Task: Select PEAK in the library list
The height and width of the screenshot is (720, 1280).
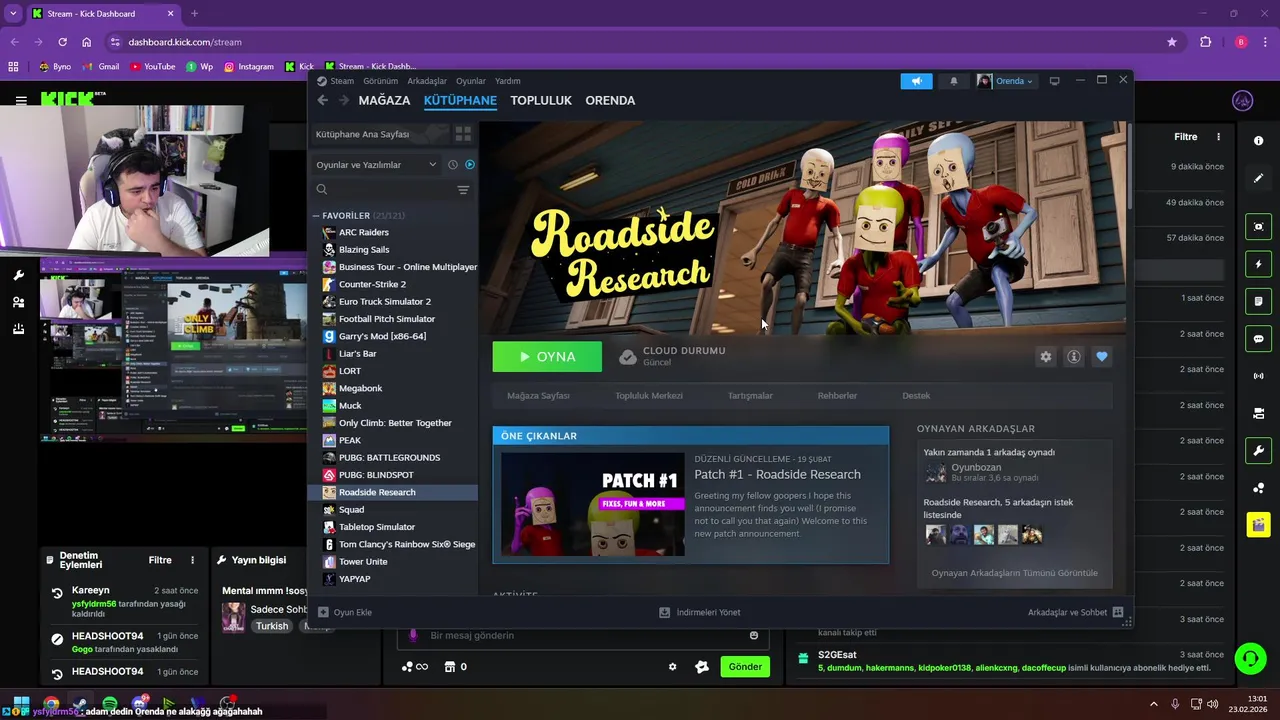Action: (350, 440)
